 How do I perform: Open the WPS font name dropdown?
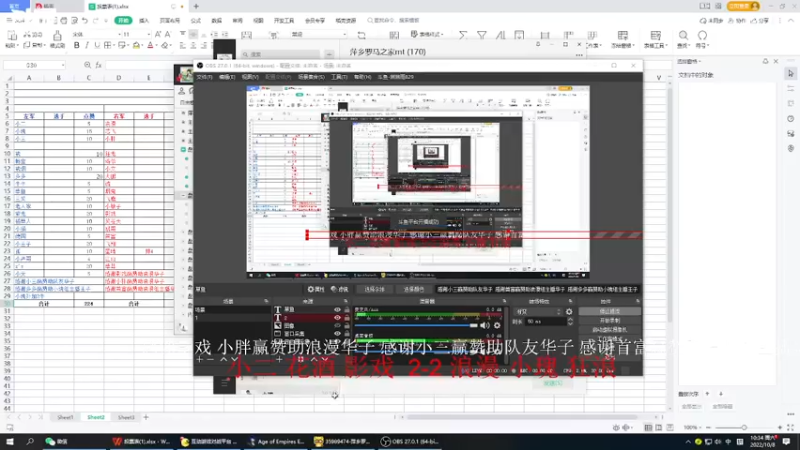coord(120,34)
